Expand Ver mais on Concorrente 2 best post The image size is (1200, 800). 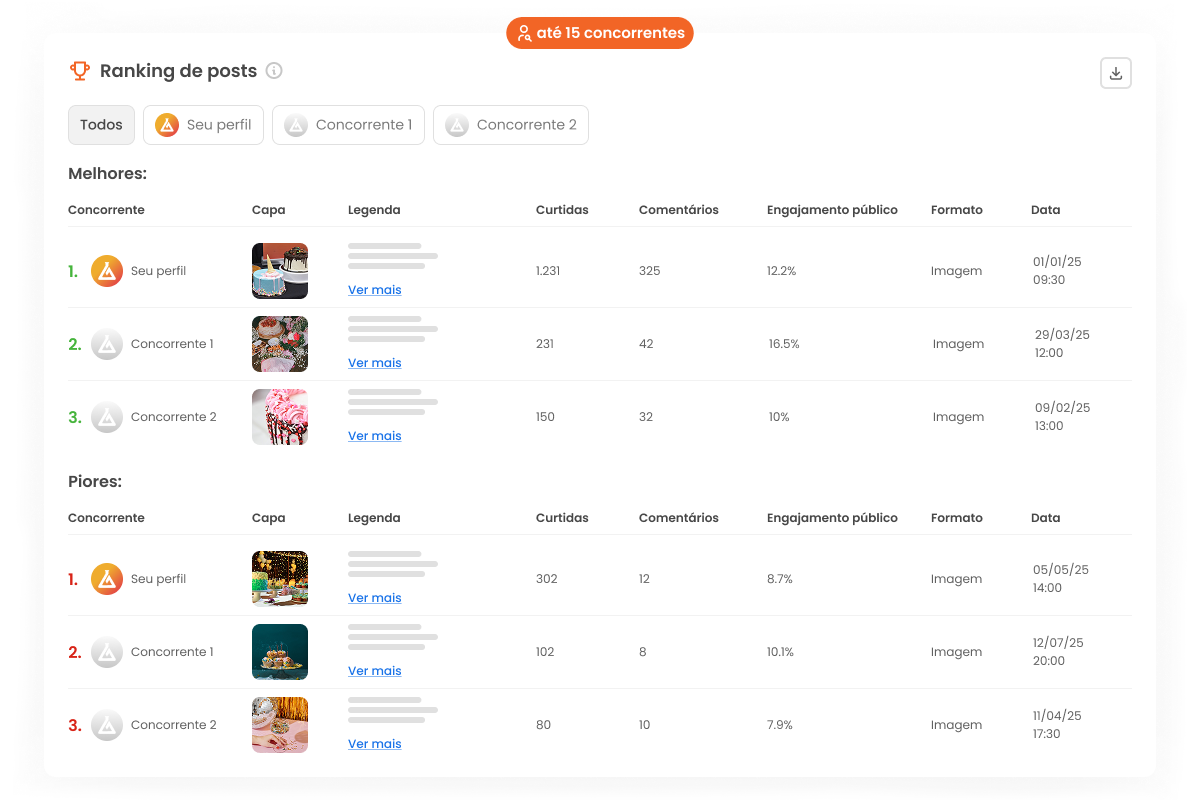374,436
